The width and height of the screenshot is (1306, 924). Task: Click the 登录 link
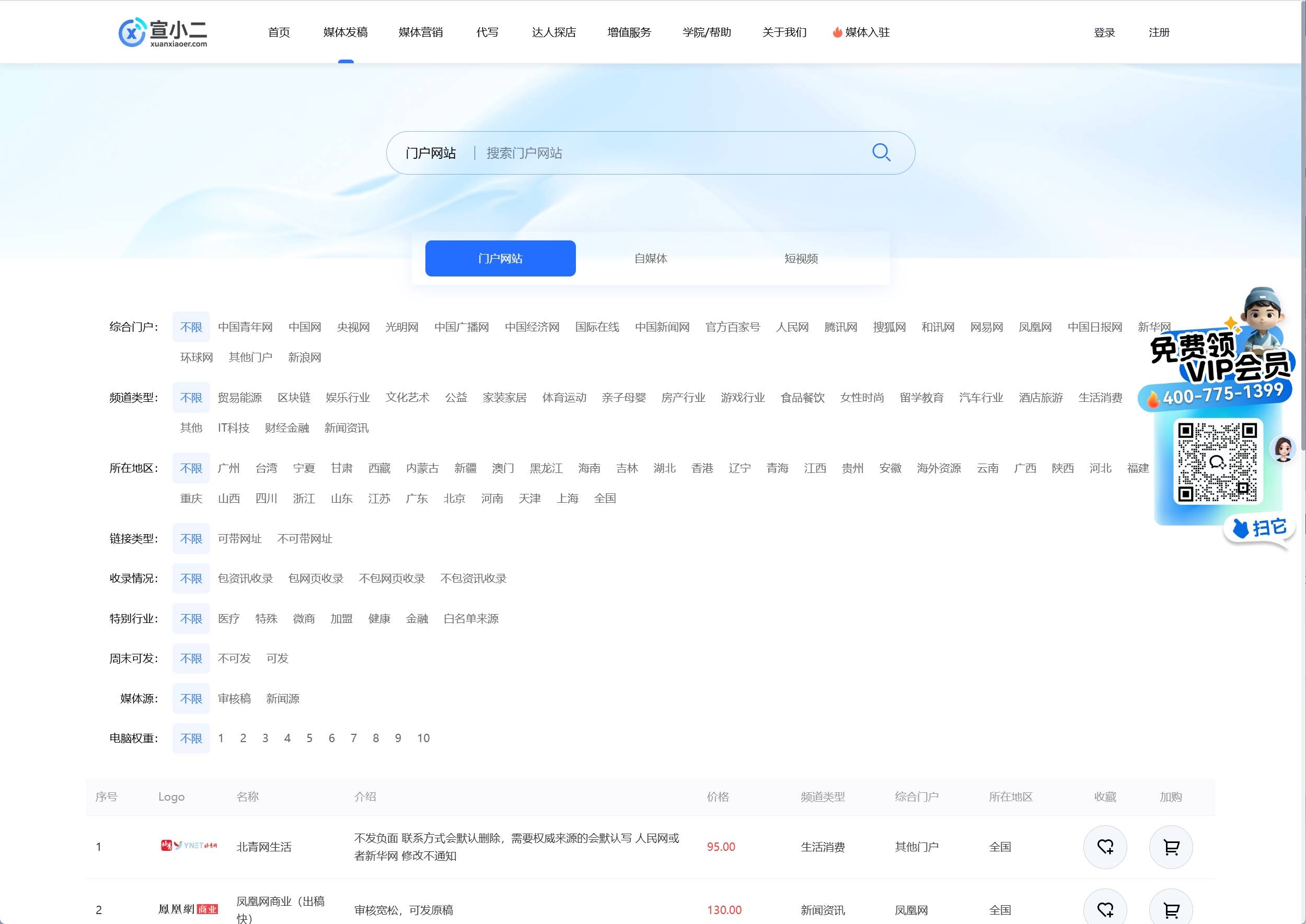(x=1104, y=32)
